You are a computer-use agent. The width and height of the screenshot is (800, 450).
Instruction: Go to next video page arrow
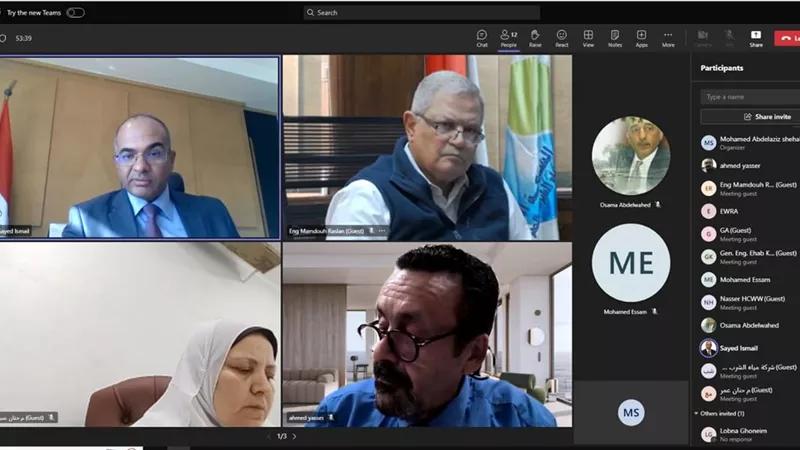point(294,436)
